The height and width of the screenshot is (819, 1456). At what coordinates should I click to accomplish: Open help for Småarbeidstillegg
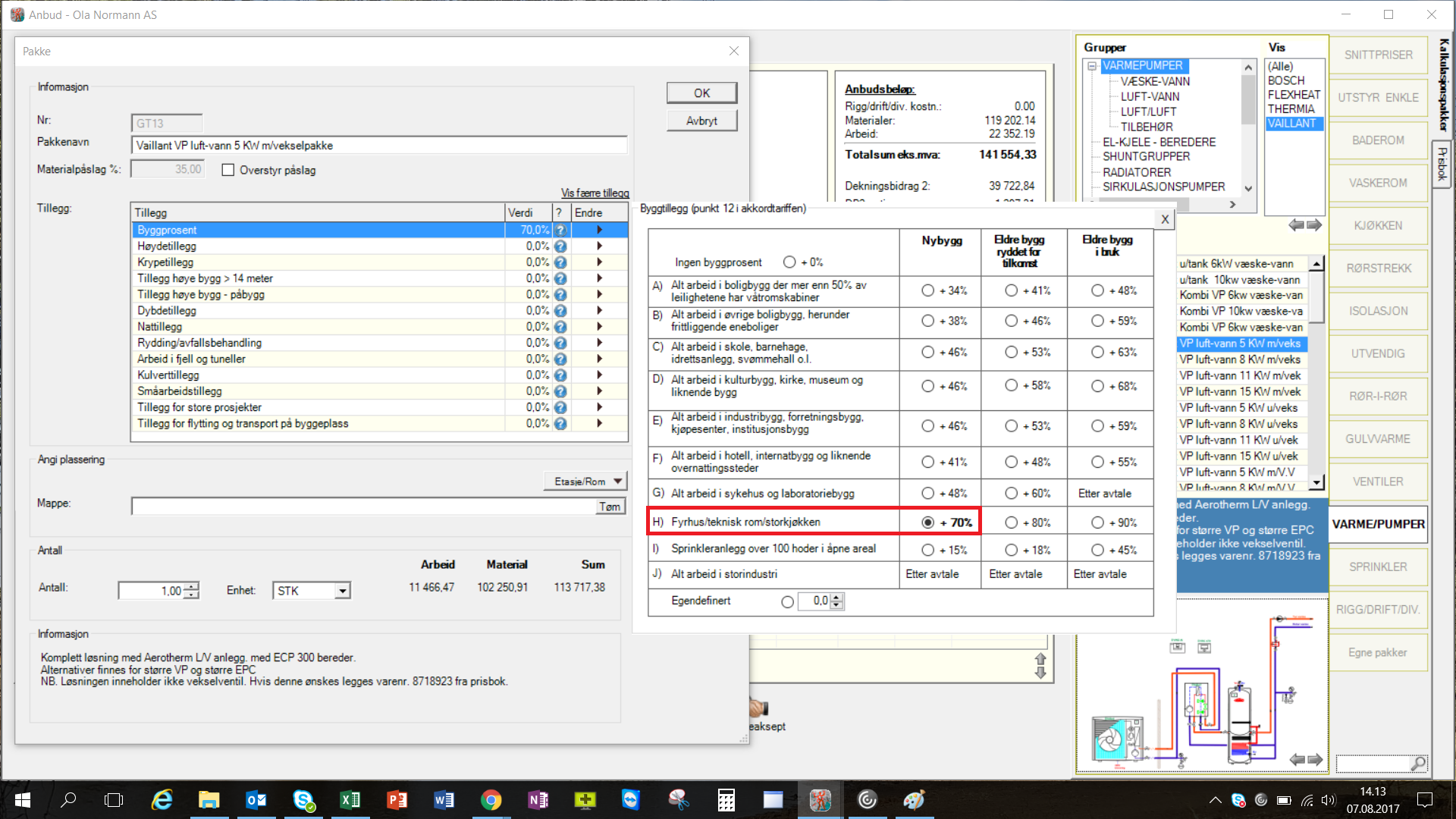560,391
